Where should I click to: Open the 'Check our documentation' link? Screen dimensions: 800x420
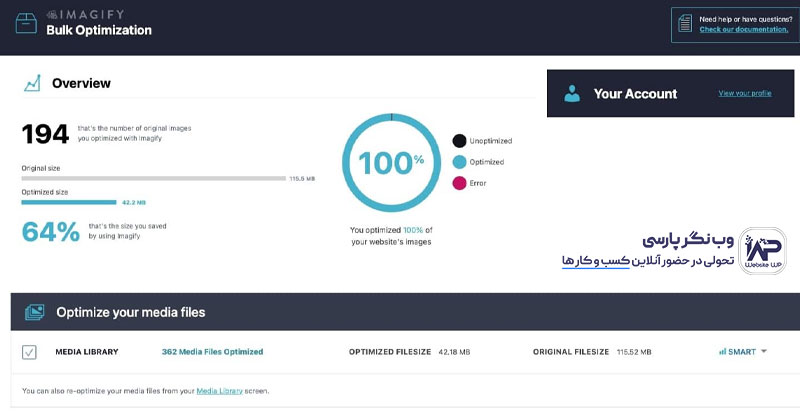(743, 30)
